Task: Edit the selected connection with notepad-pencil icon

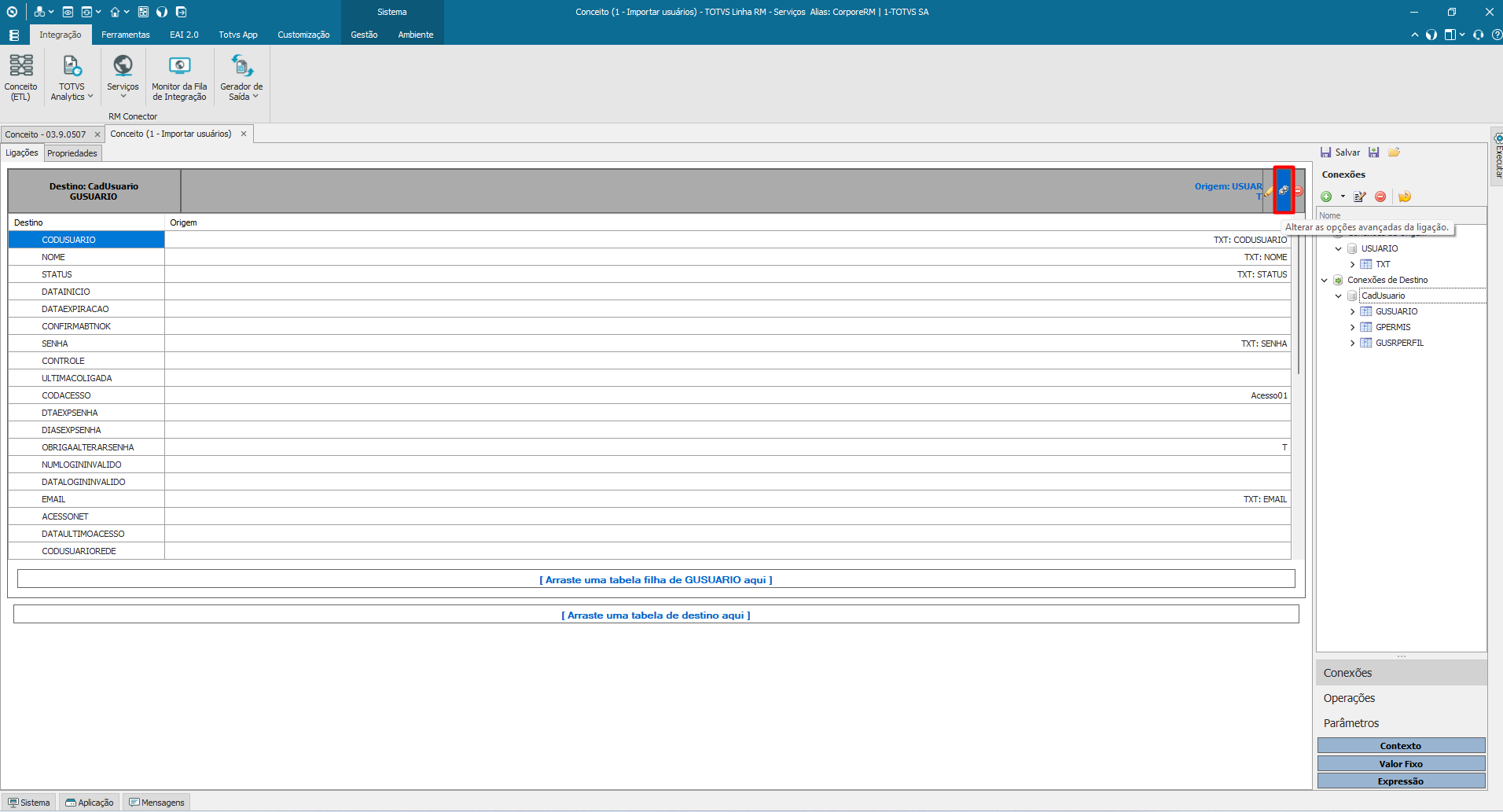Action: point(1360,197)
